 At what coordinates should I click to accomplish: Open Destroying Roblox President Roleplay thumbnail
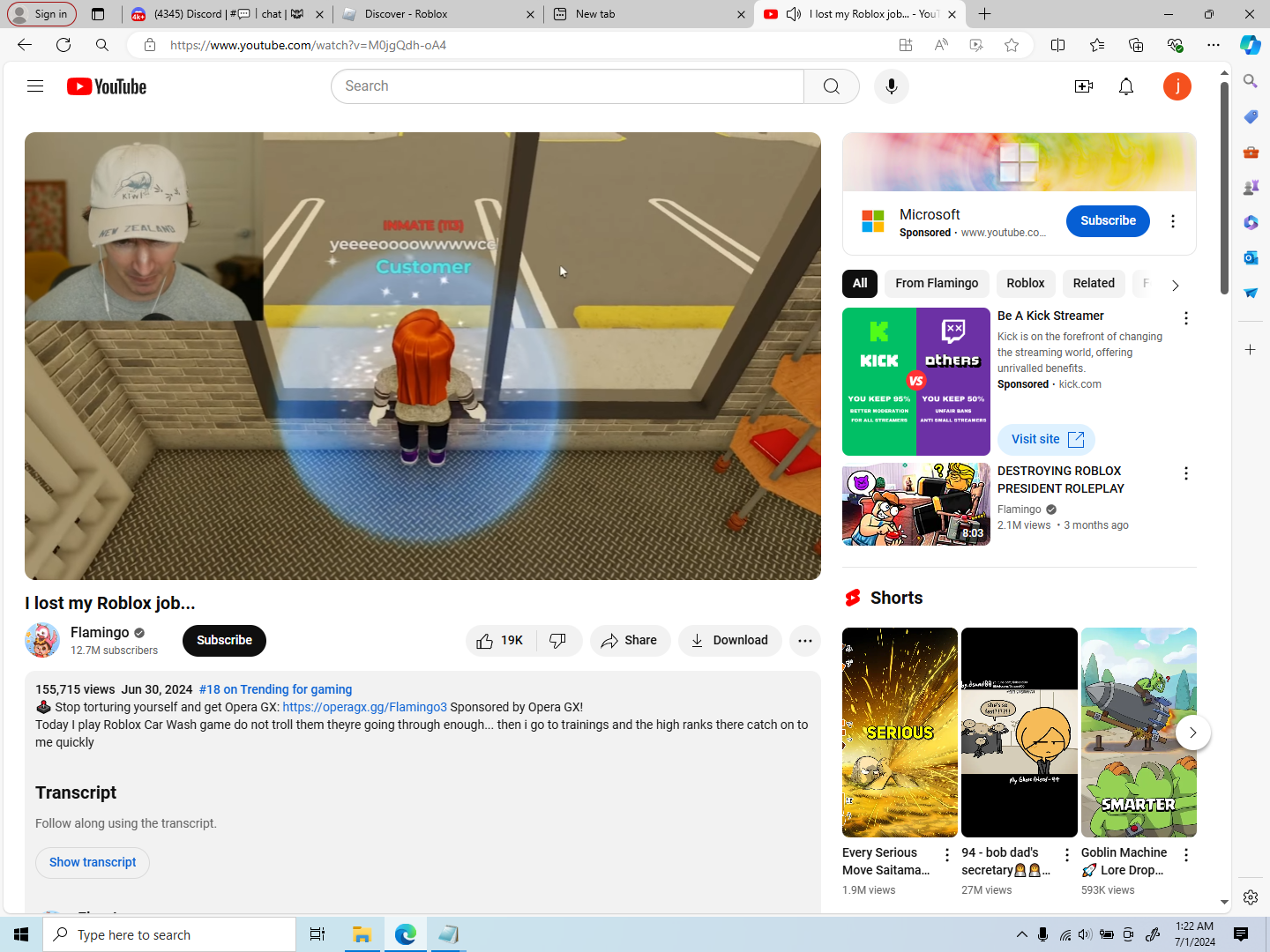[x=916, y=504]
